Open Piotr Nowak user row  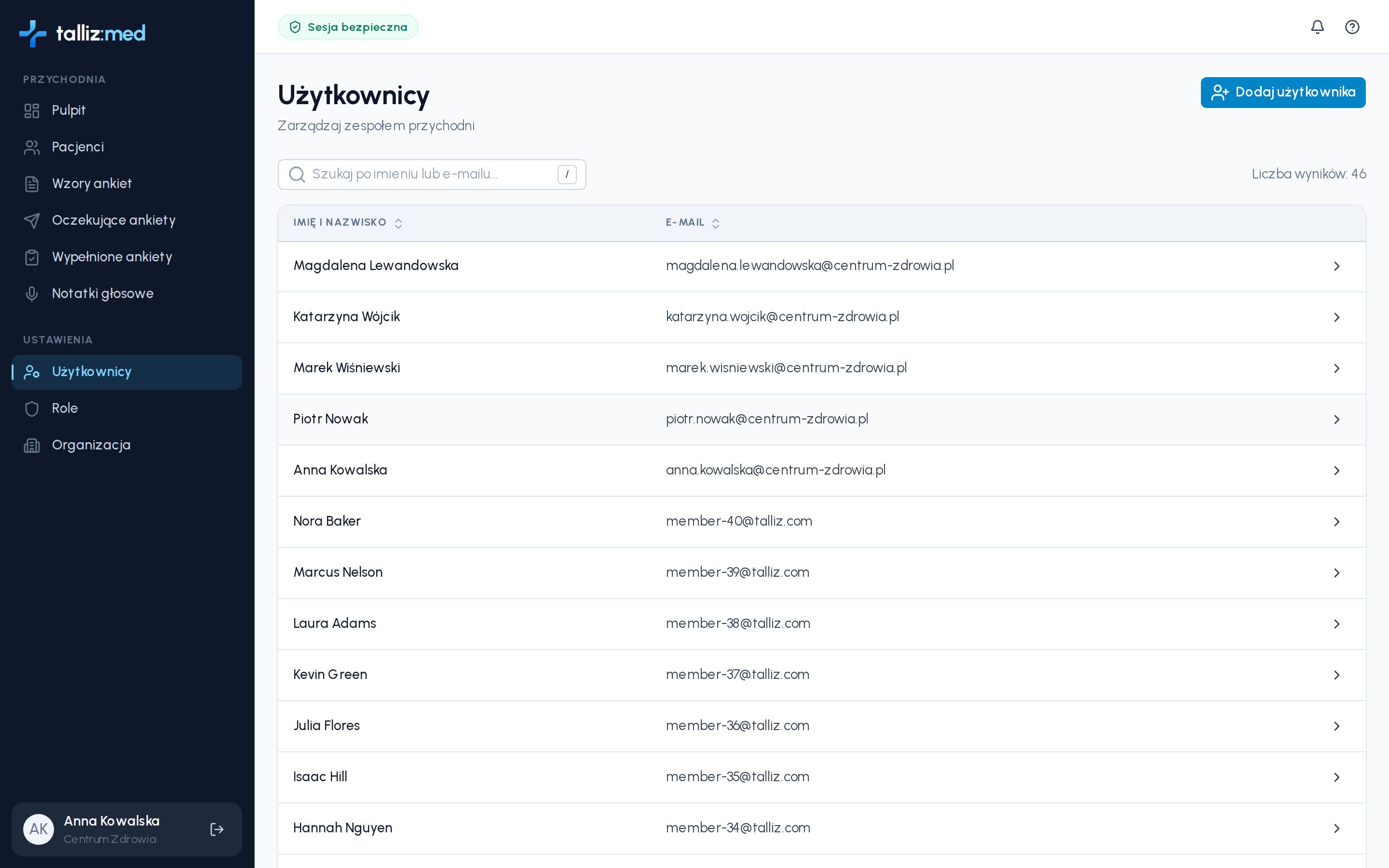point(821,419)
